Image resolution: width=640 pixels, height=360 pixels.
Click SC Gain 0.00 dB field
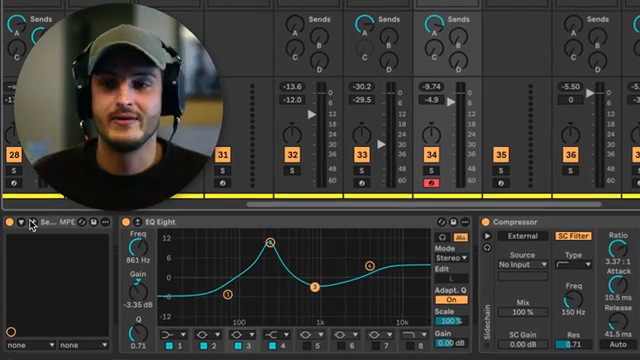coord(522,344)
